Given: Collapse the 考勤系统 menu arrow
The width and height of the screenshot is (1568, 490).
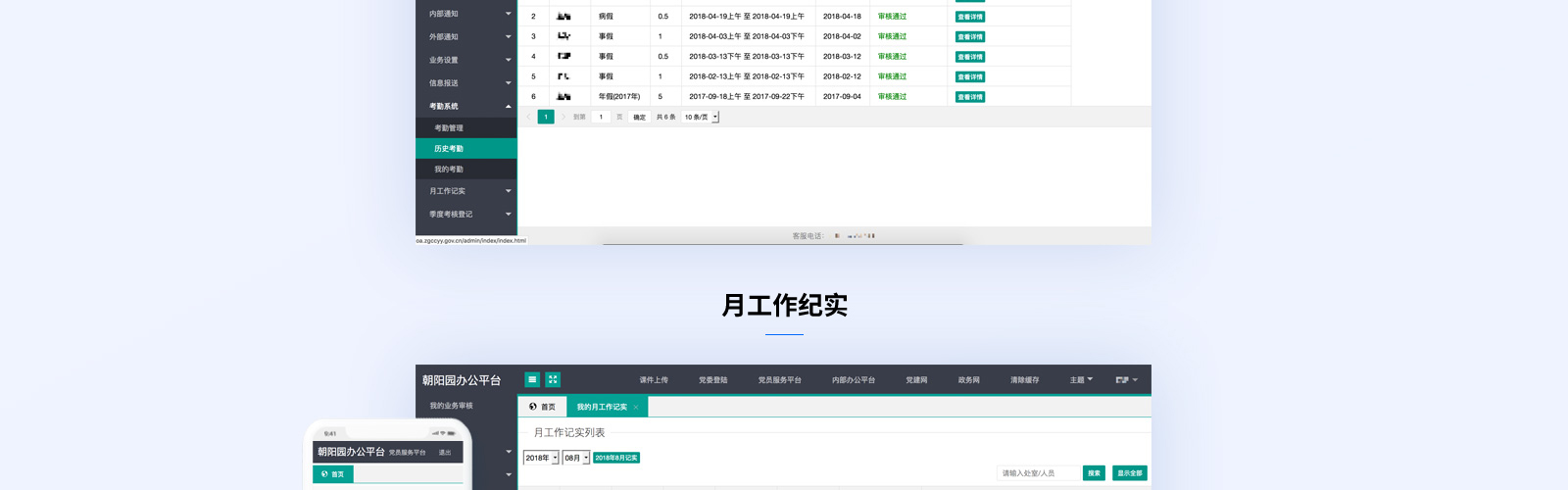Looking at the screenshot, I should (508, 106).
